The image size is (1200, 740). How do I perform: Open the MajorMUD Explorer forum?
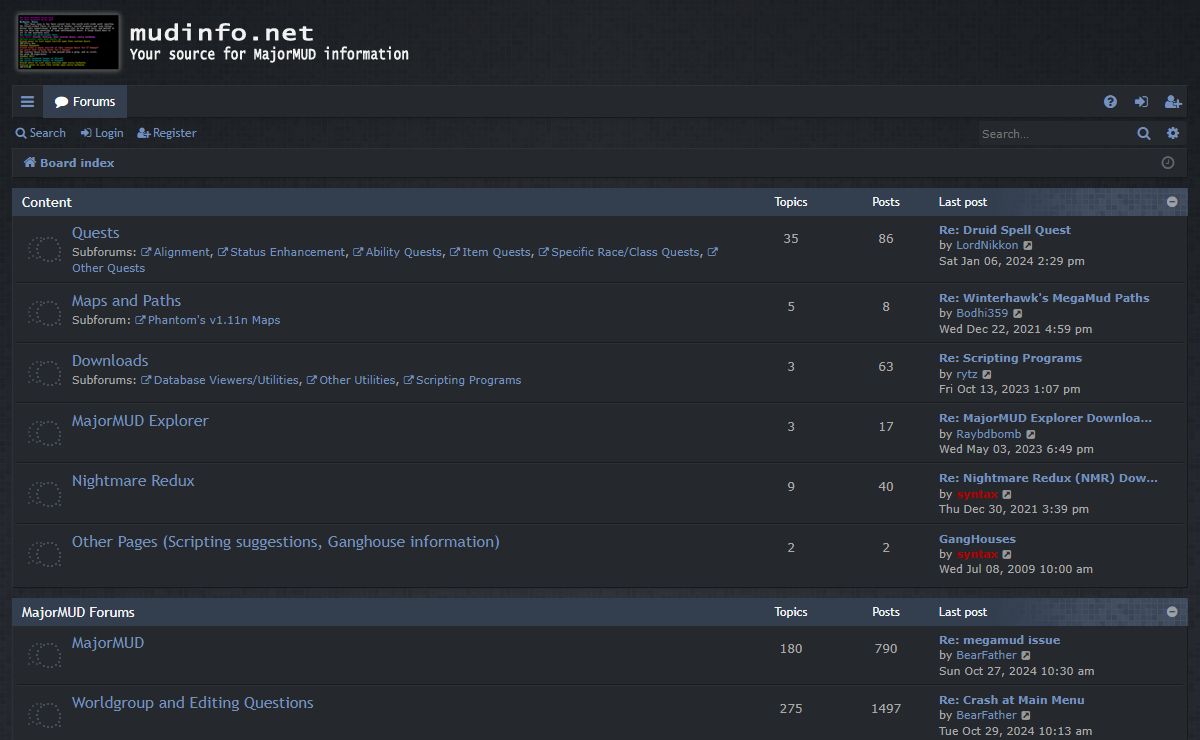(x=140, y=421)
